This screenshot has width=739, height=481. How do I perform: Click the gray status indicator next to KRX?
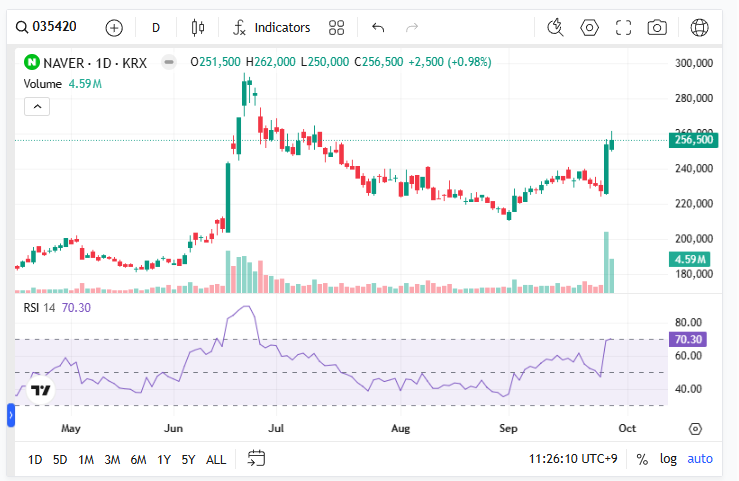pos(169,62)
